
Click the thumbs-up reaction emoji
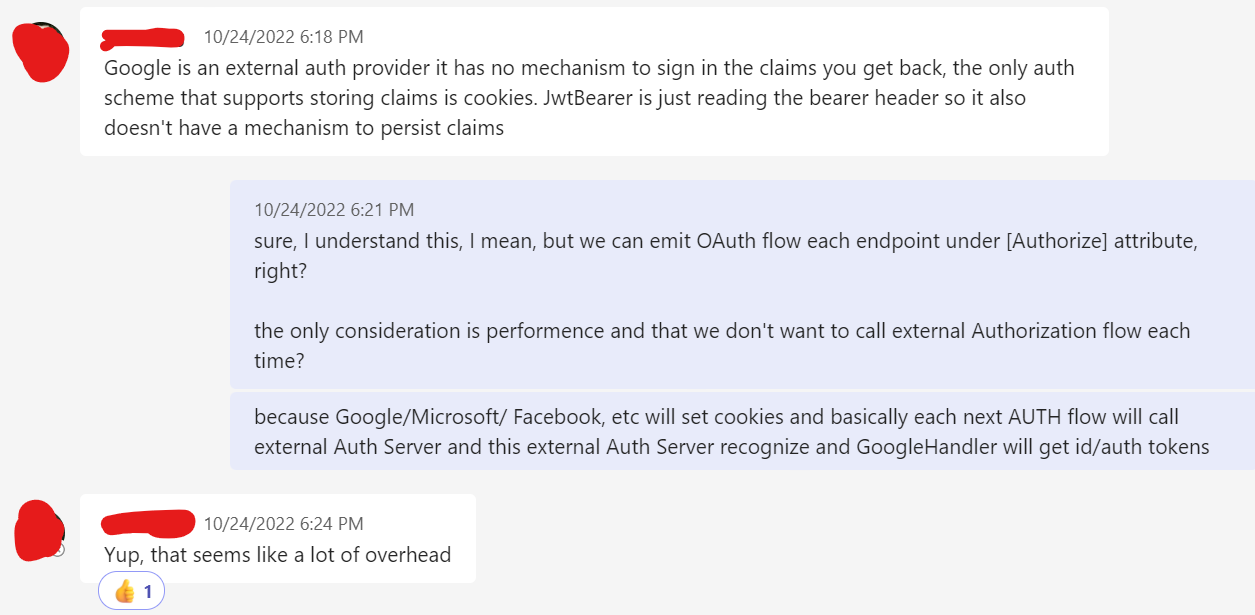[x=124, y=591]
